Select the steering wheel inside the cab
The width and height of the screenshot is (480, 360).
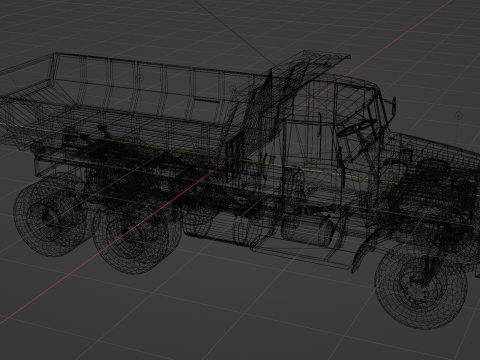coord(356,128)
